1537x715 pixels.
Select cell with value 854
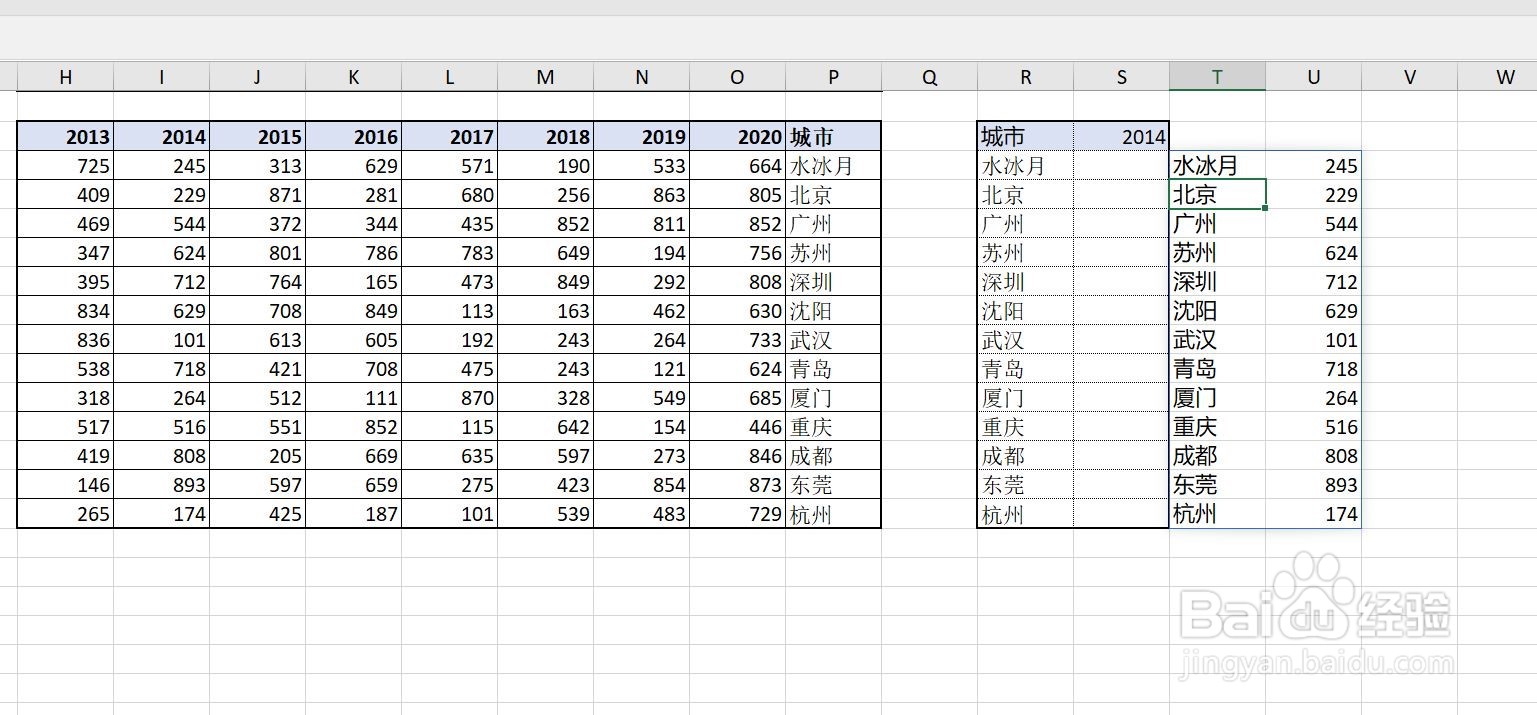tap(641, 485)
